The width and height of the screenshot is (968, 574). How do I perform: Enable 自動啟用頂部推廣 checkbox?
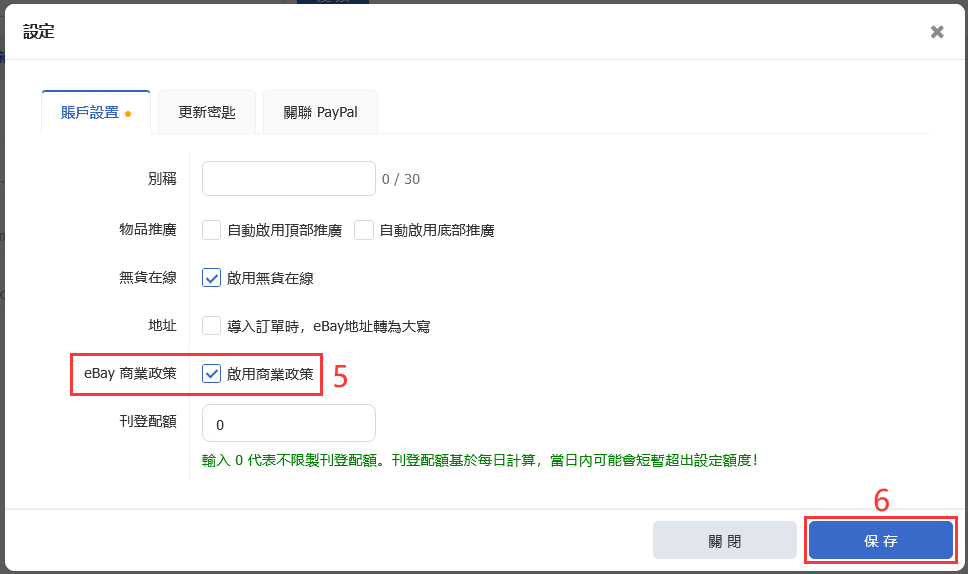(x=212, y=230)
